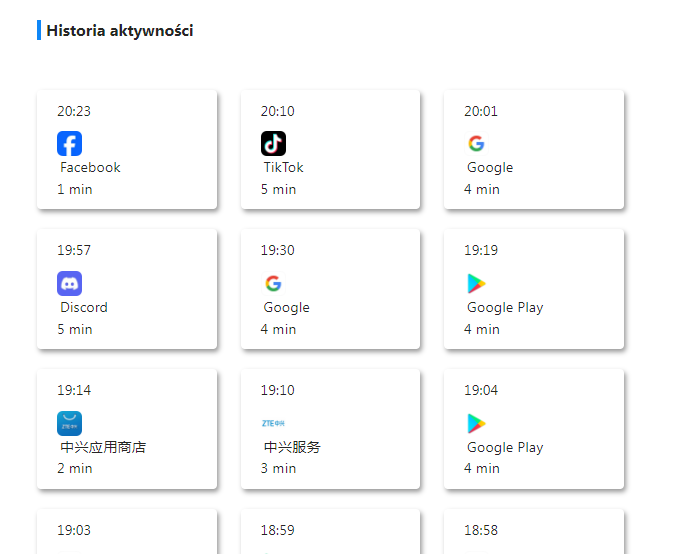Click the 19:03 timestamp
The height and width of the screenshot is (554, 688).
tap(74, 530)
